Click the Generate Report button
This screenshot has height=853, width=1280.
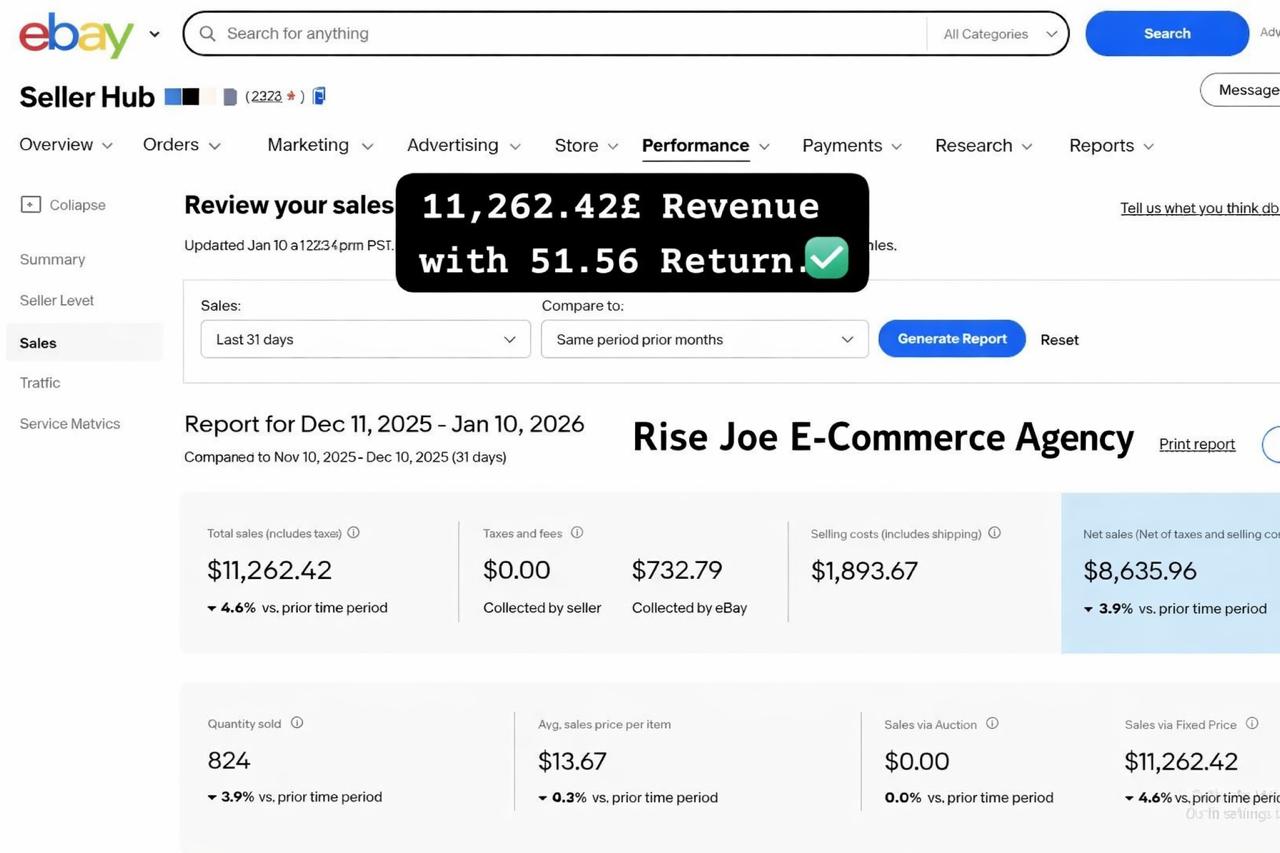tap(951, 339)
